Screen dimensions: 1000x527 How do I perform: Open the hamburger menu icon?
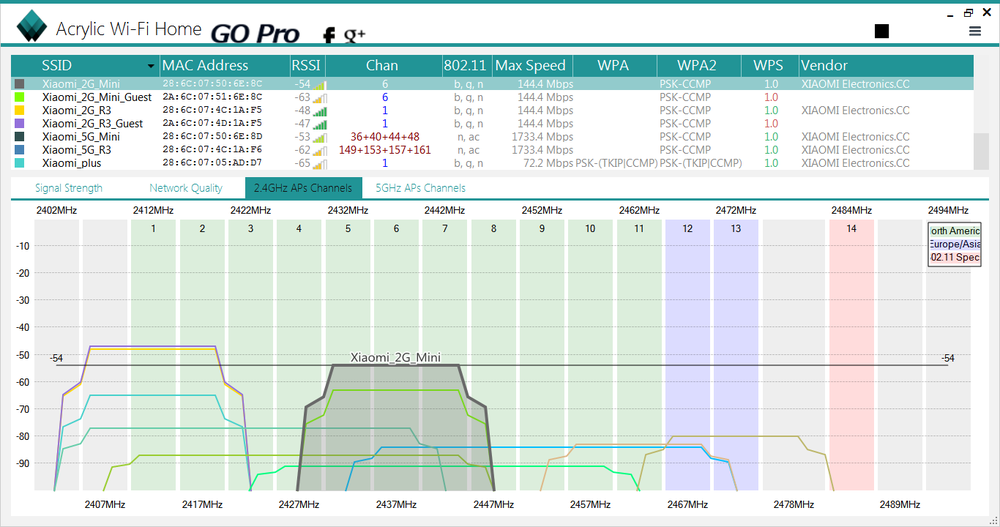point(975,32)
